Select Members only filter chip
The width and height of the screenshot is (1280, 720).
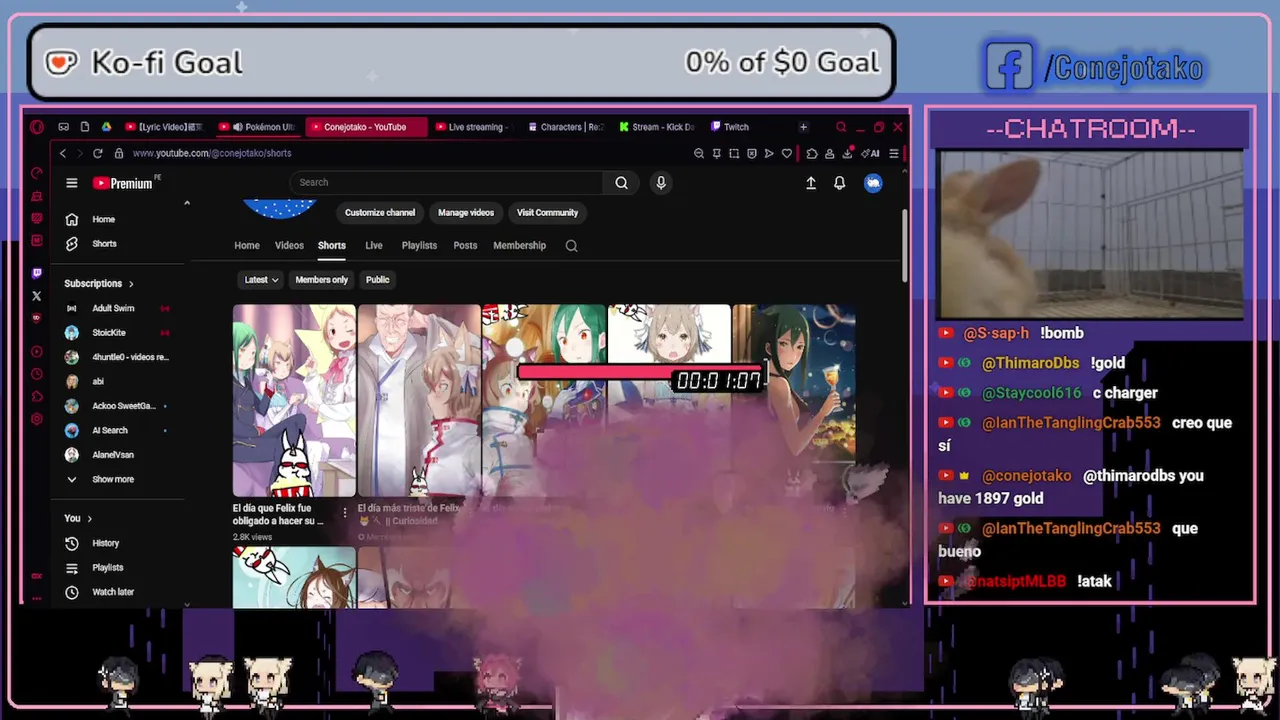pos(322,280)
